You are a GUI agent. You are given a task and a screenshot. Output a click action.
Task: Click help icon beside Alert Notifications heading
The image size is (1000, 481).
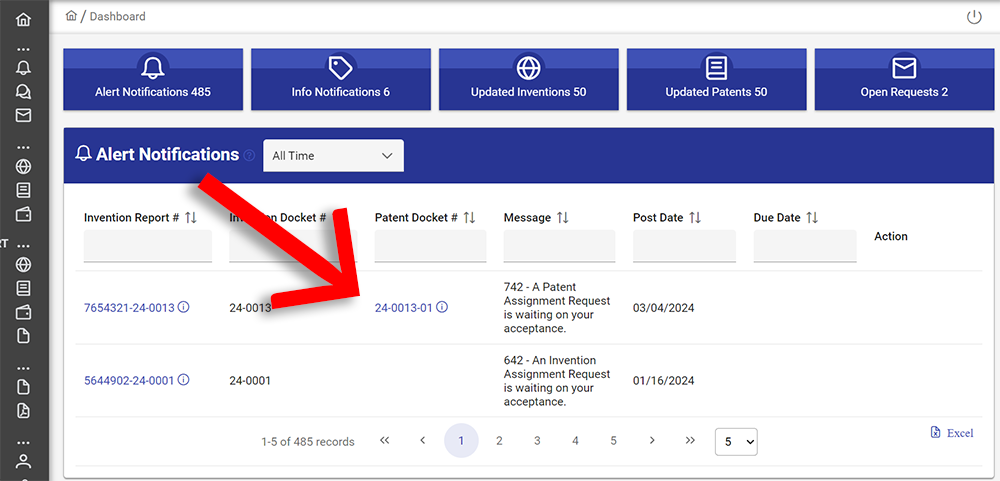tap(249, 155)
